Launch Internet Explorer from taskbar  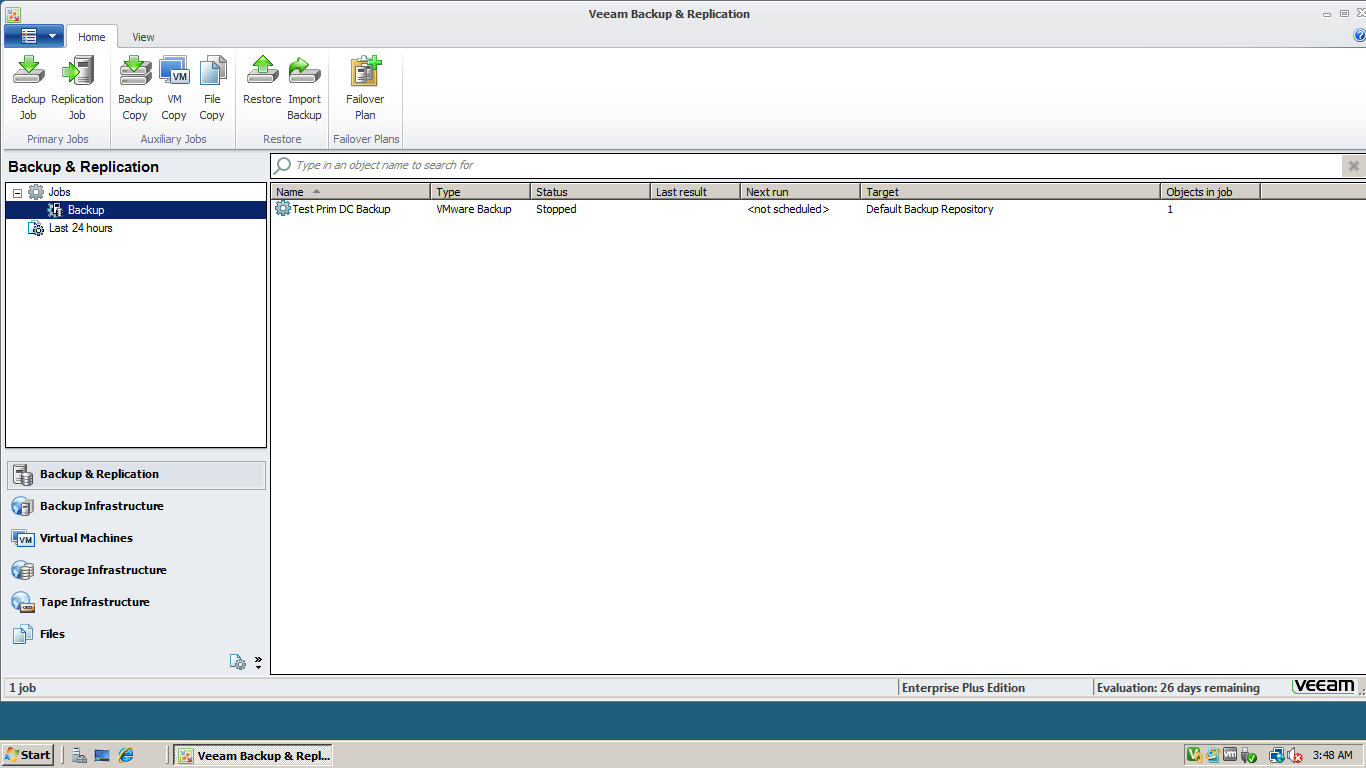point(126,755)
